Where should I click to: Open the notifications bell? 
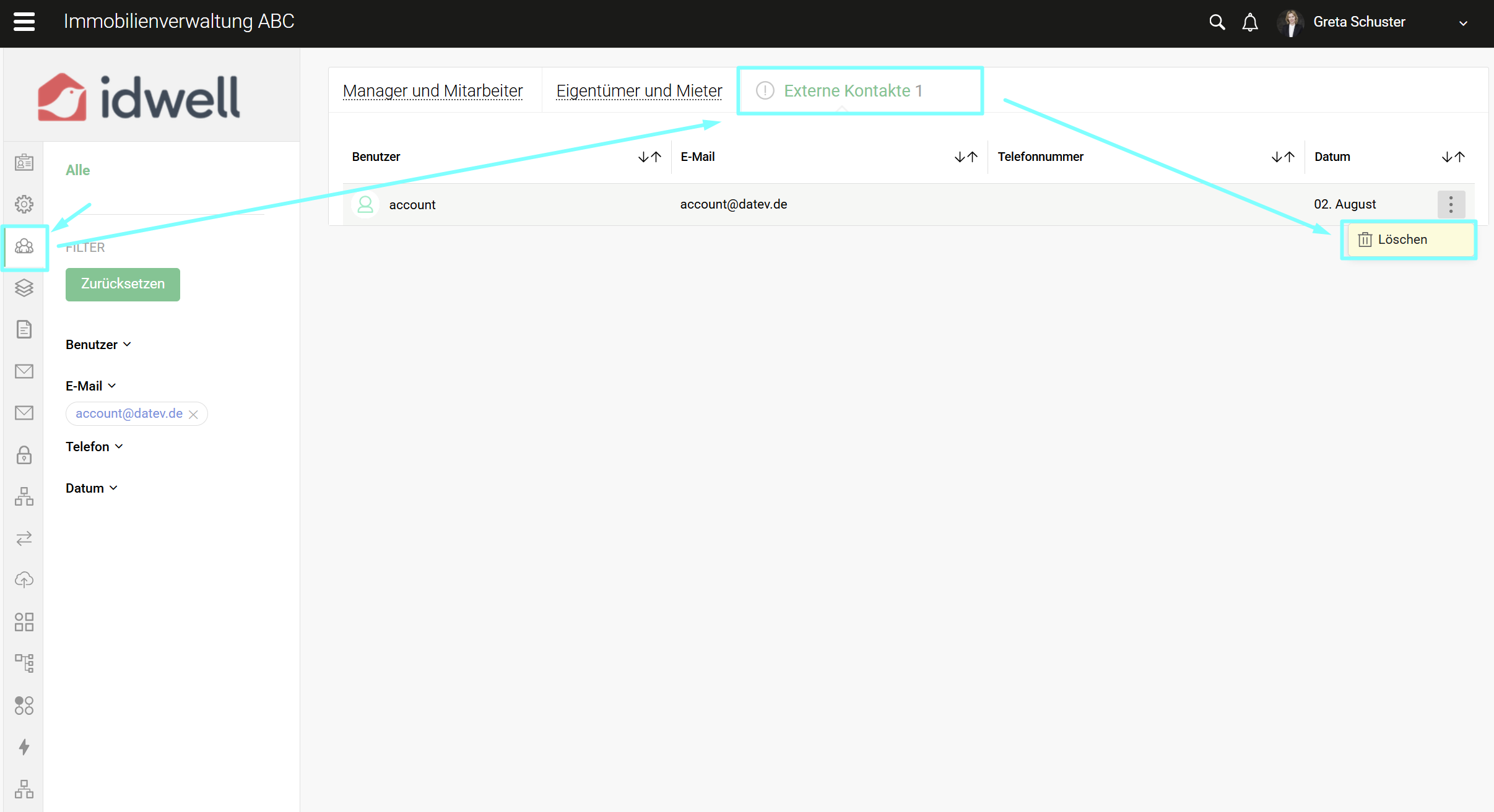tap(1250, 22)
